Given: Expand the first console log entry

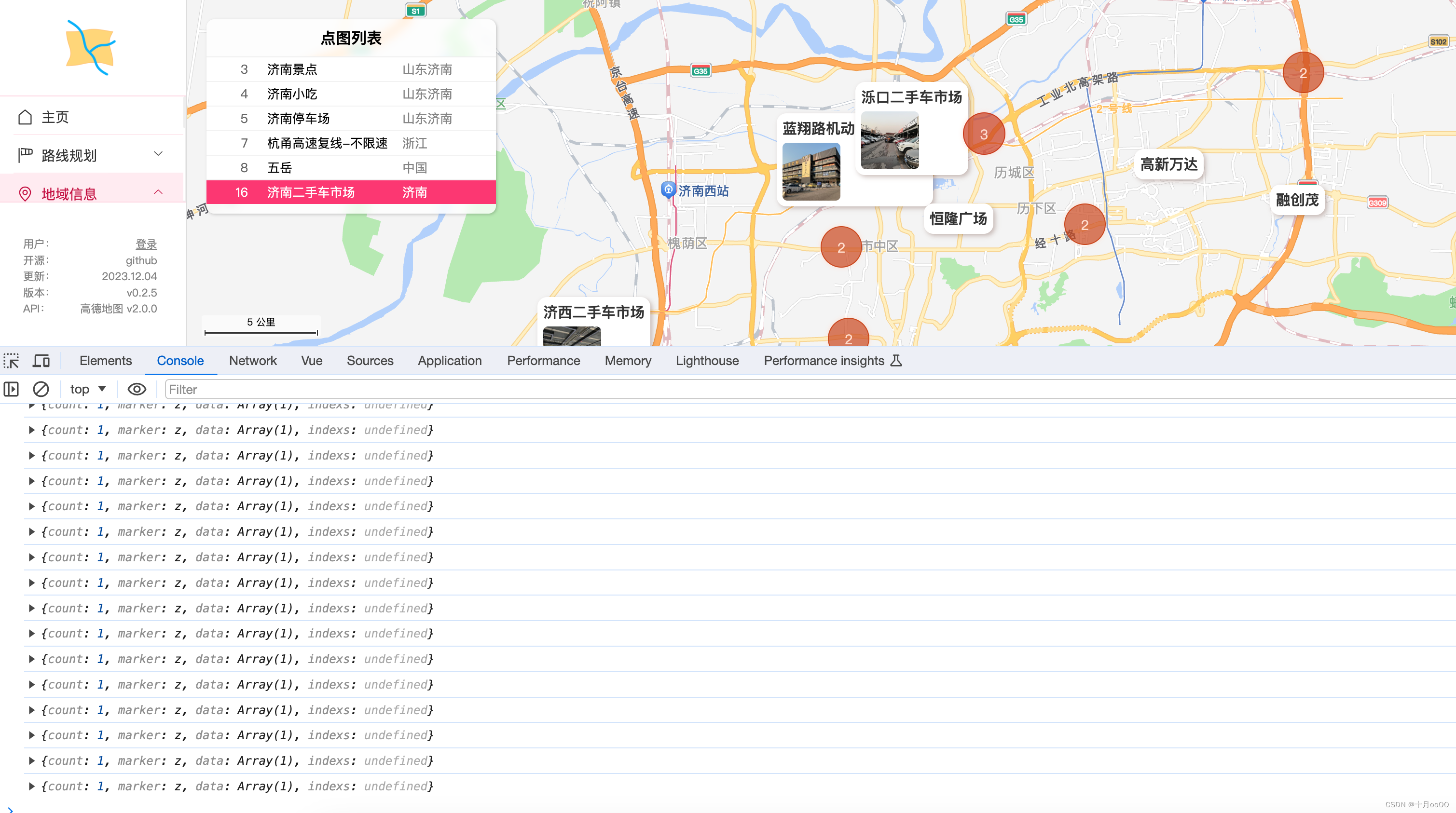Looking at the screenshot, I should click(x=32, y=429).
